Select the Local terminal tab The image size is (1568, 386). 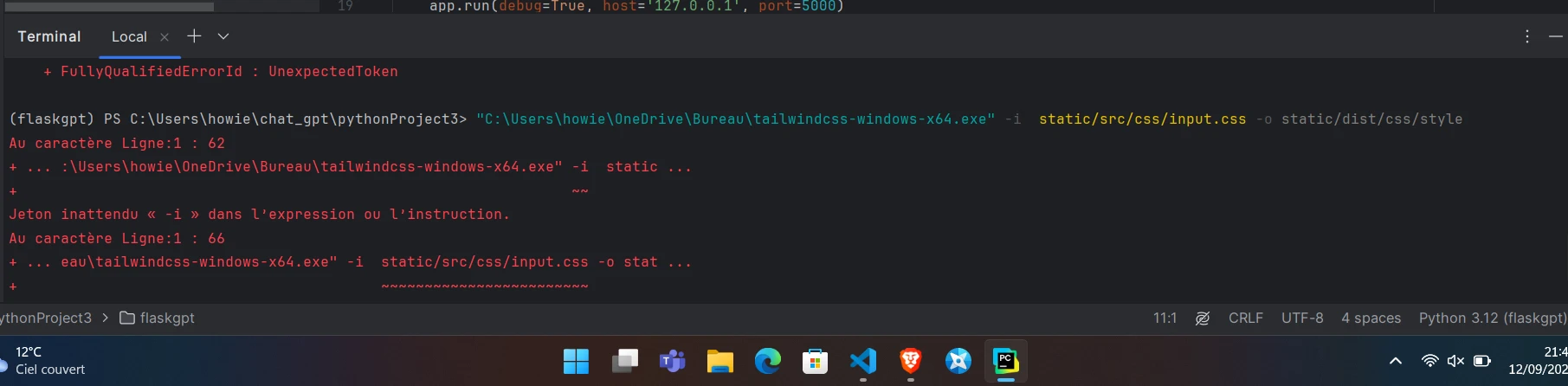pyautogui.click(x=129, y=36)
